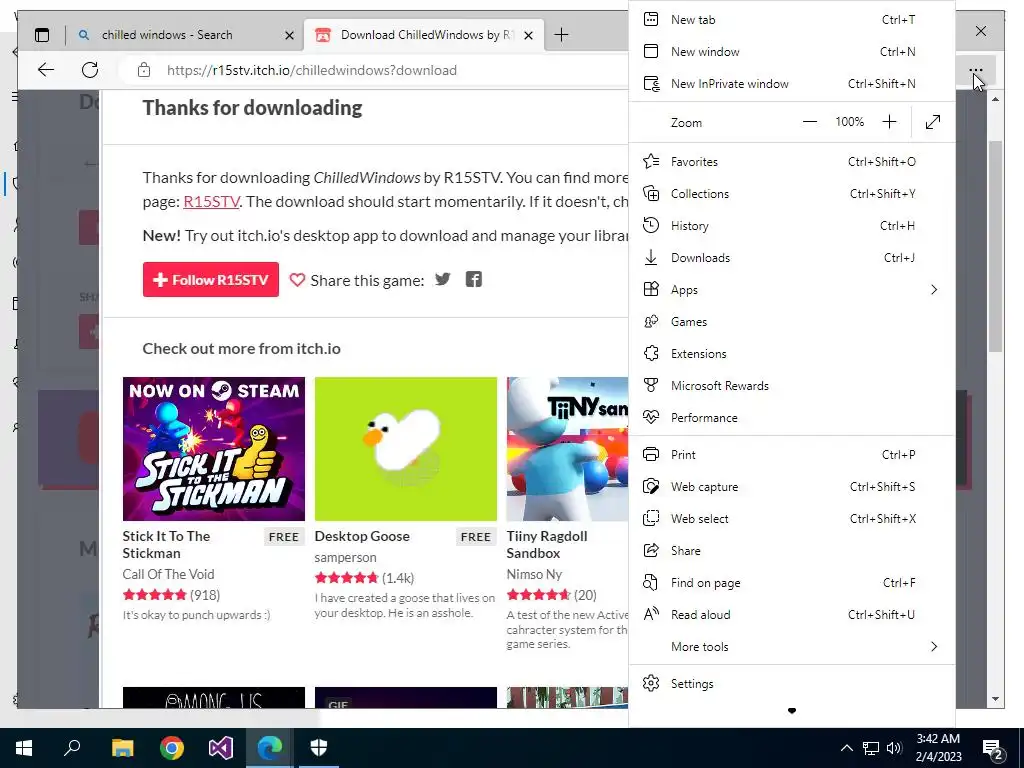
Task: Refresh the page
Action: 90,70
